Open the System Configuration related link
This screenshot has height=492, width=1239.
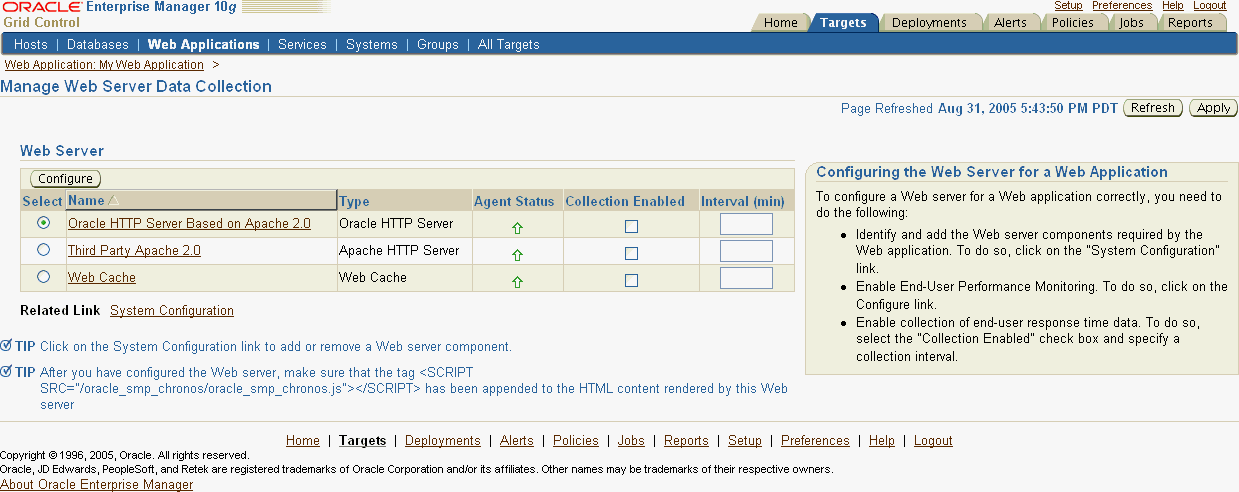pyautogui.click(x=172, y=311)
